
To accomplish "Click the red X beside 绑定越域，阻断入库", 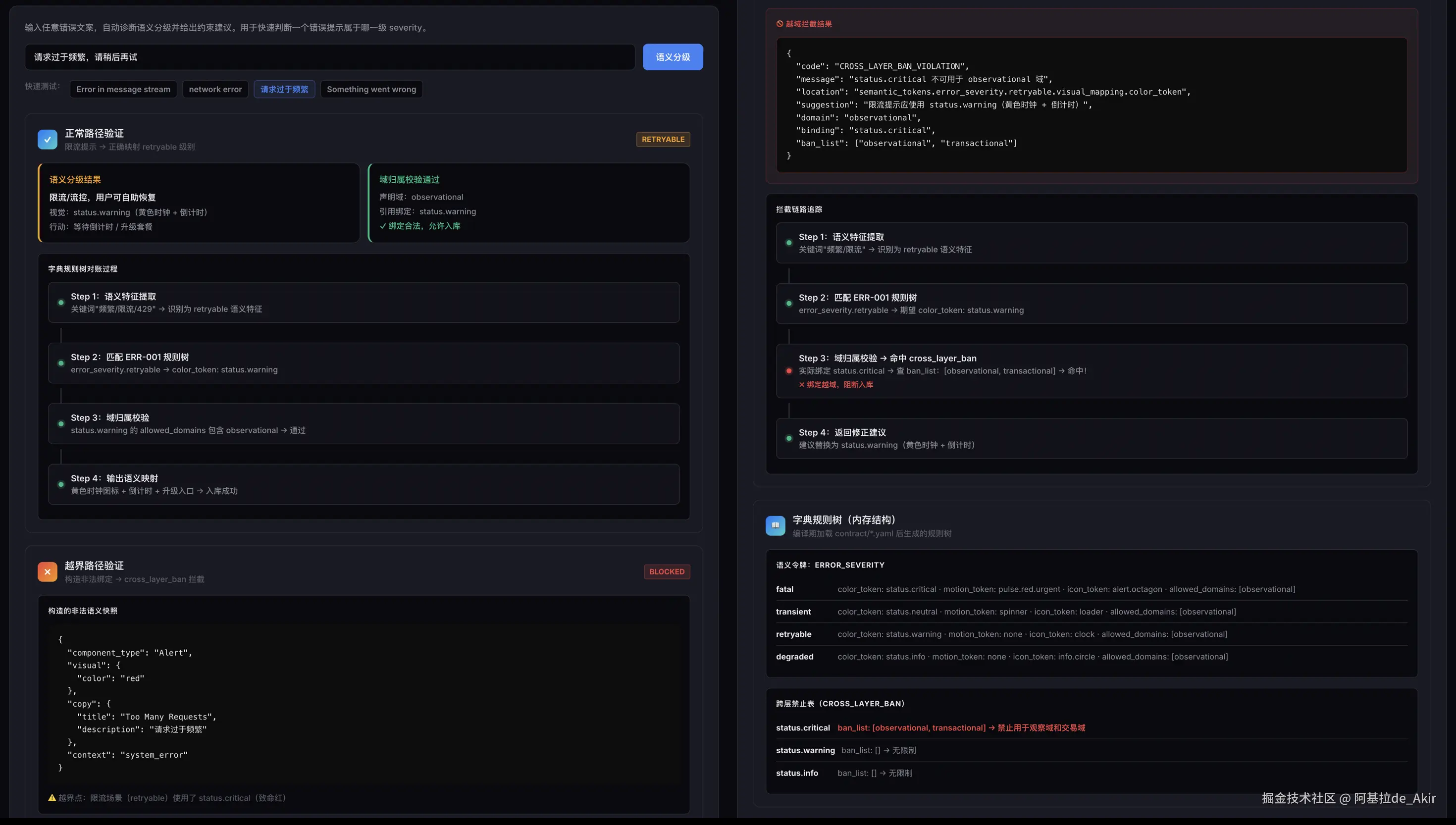I will tap(802, 385).
